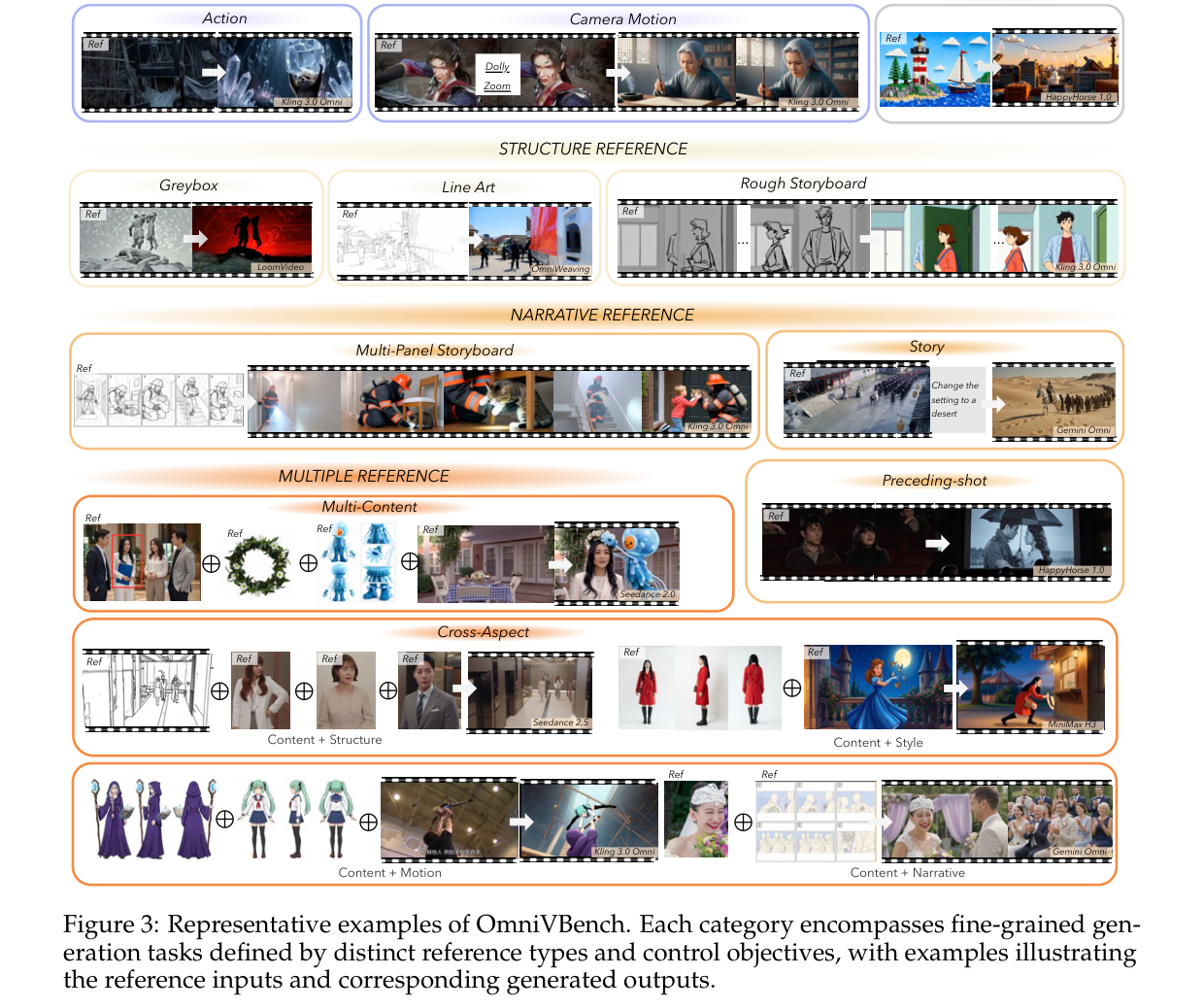Click the blue robot toy reference image
Viewport: 1204px width, 1008px height.
(358, 561)
